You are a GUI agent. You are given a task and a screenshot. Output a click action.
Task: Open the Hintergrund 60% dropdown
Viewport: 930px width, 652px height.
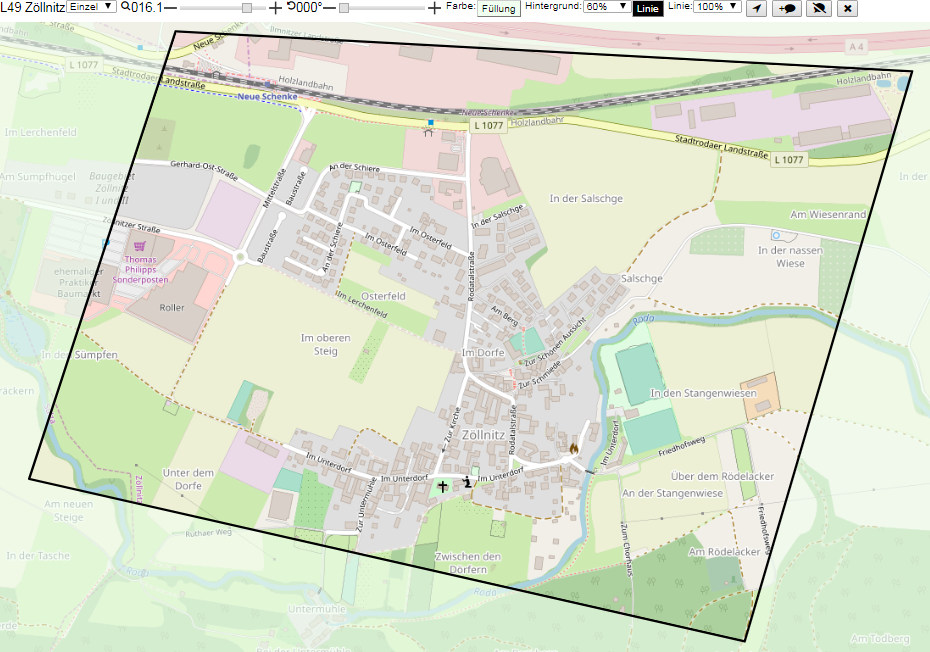tap(606, 7)
